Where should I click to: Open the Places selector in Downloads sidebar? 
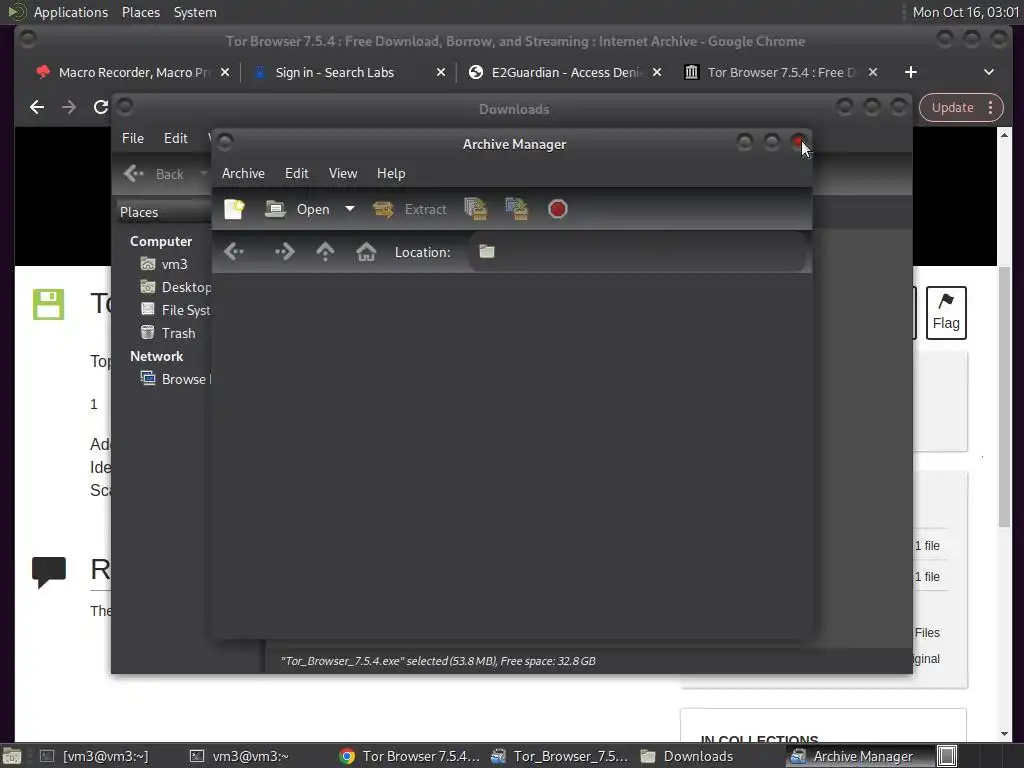pos(163,212)
